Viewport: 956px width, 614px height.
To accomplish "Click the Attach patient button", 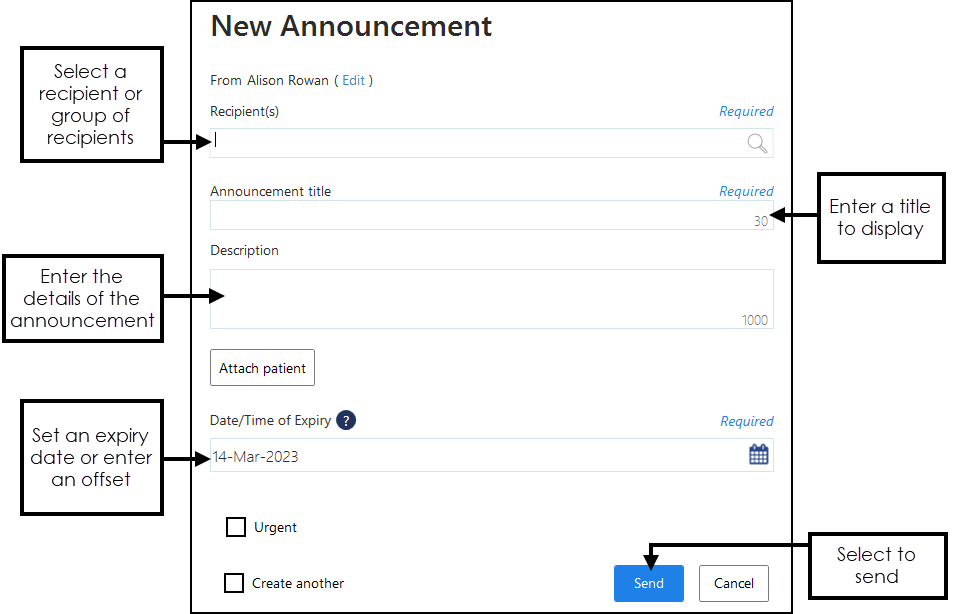I will click(262, 368).
